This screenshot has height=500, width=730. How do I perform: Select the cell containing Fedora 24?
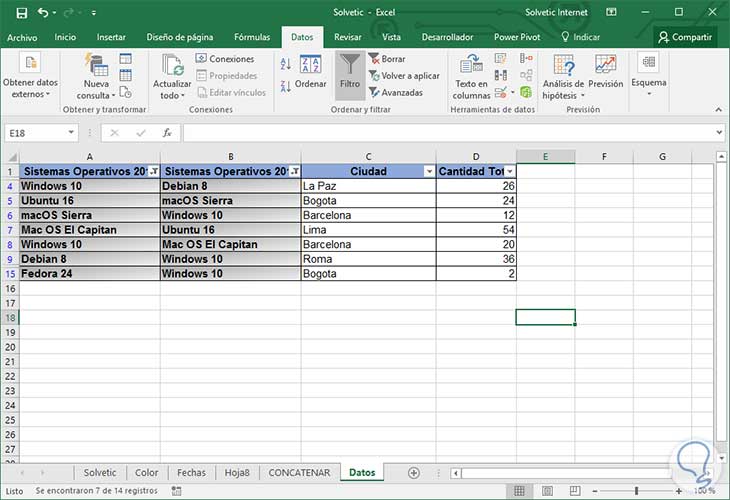89,274
